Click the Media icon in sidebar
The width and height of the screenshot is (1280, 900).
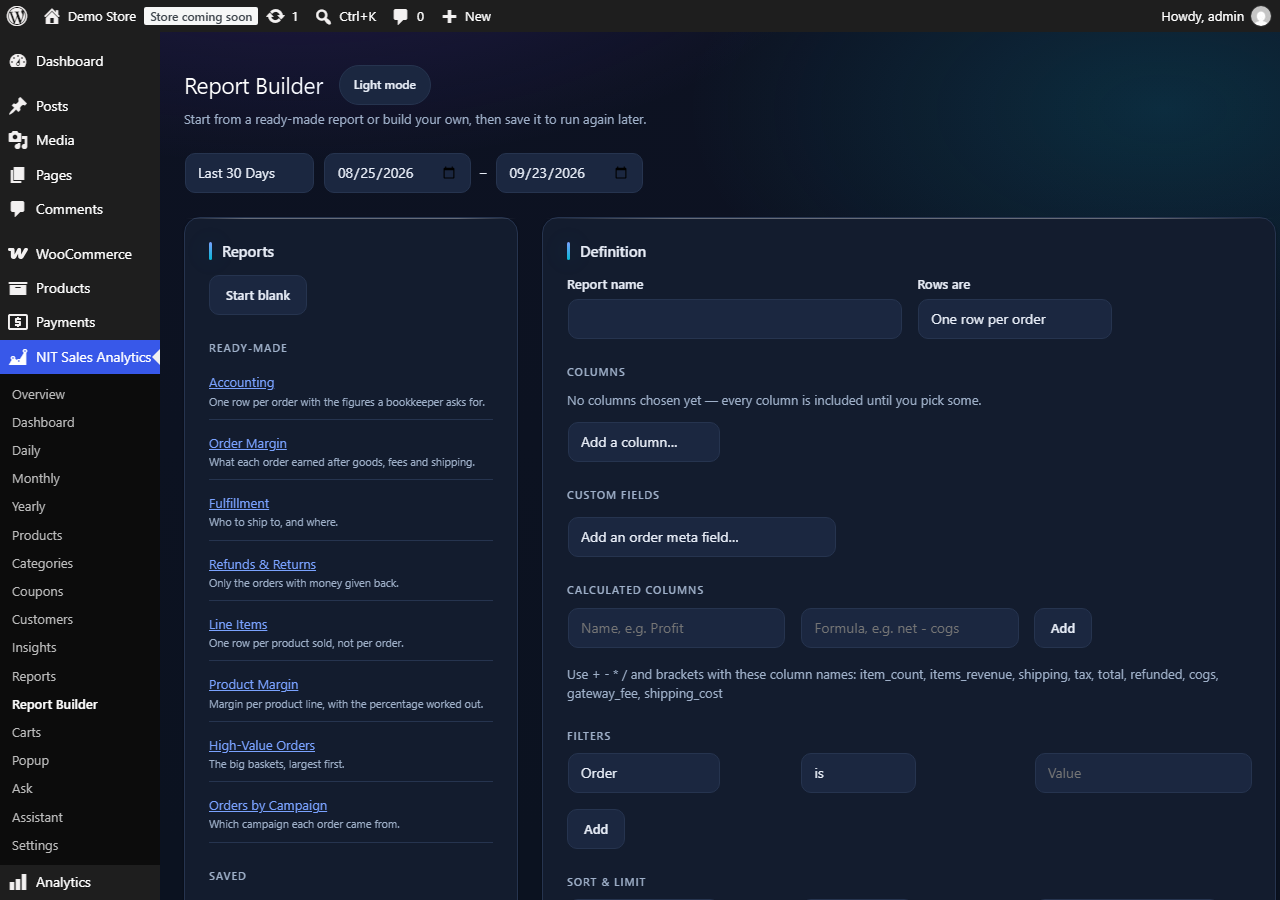(18, 140)
